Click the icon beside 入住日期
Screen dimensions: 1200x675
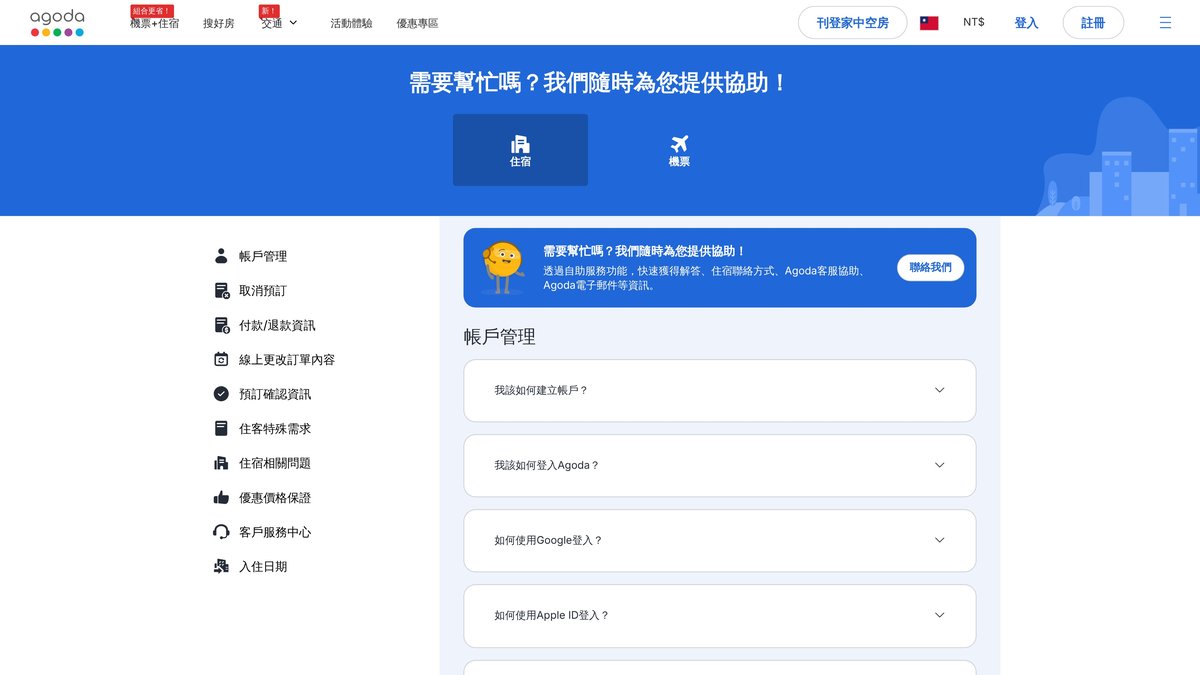click(221, 566)
